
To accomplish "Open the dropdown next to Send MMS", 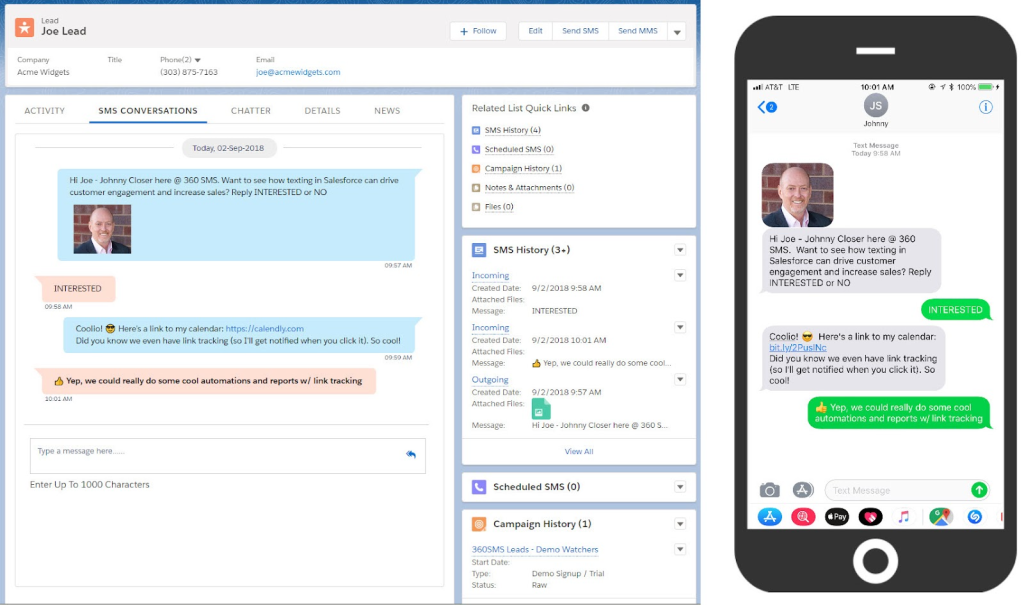I will coord(677,32).
